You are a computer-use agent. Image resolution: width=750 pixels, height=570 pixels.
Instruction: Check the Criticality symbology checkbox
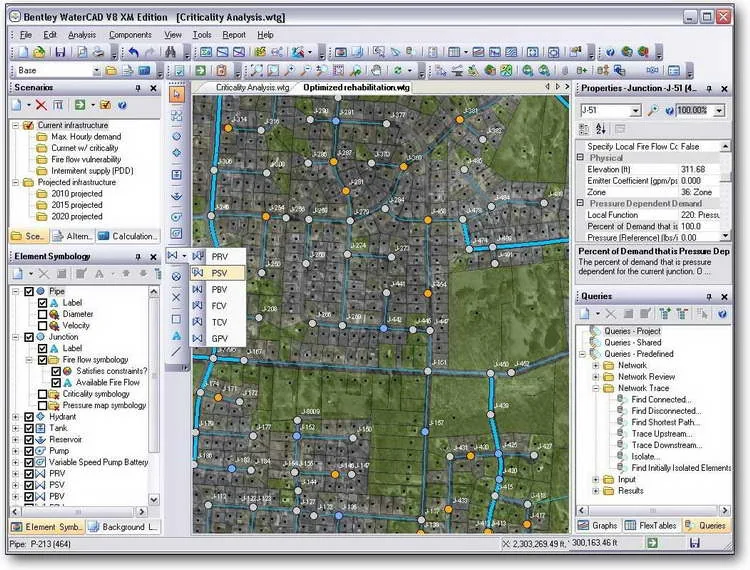42,394
